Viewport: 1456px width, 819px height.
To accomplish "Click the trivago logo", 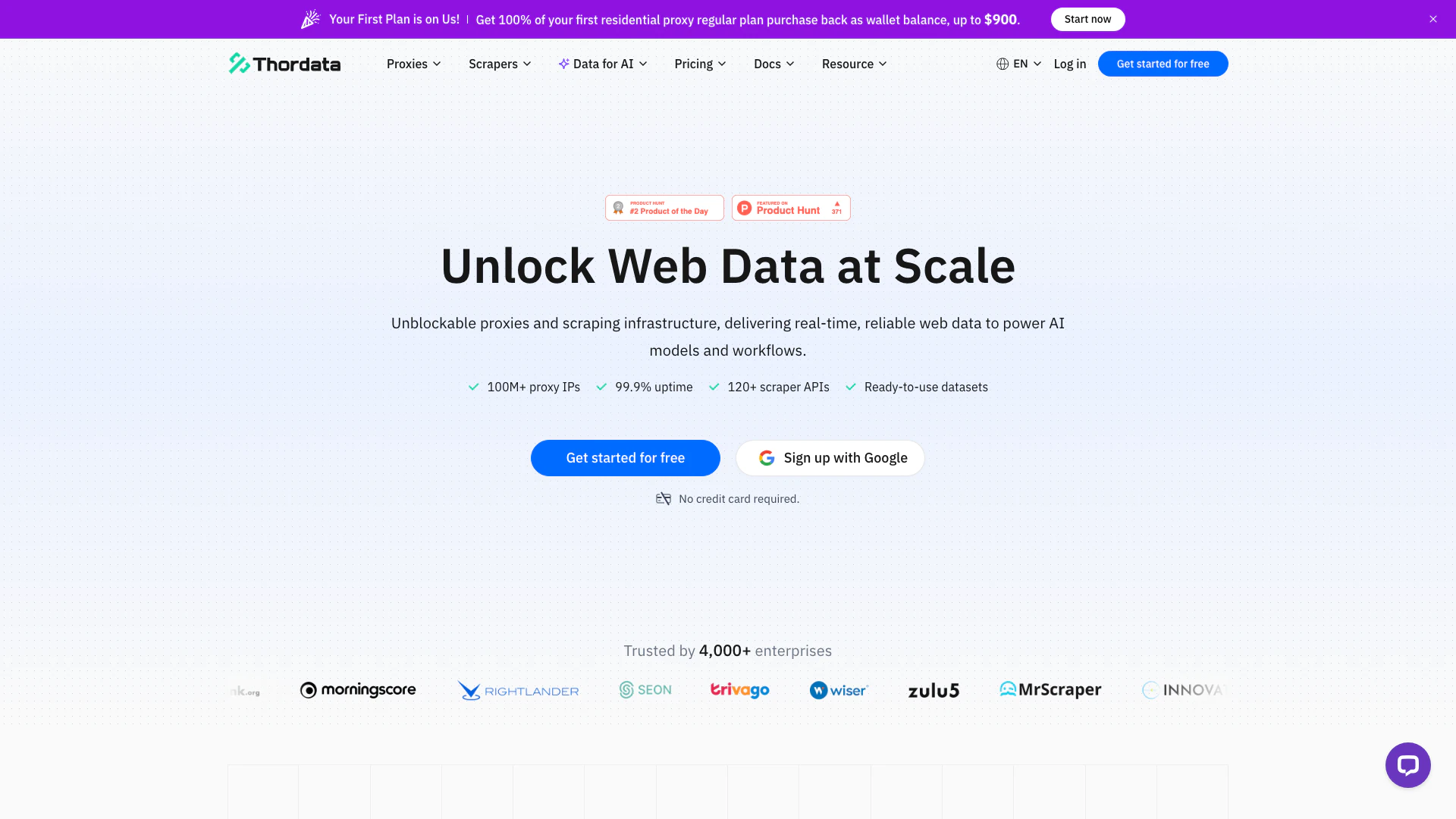I will 739,690.
